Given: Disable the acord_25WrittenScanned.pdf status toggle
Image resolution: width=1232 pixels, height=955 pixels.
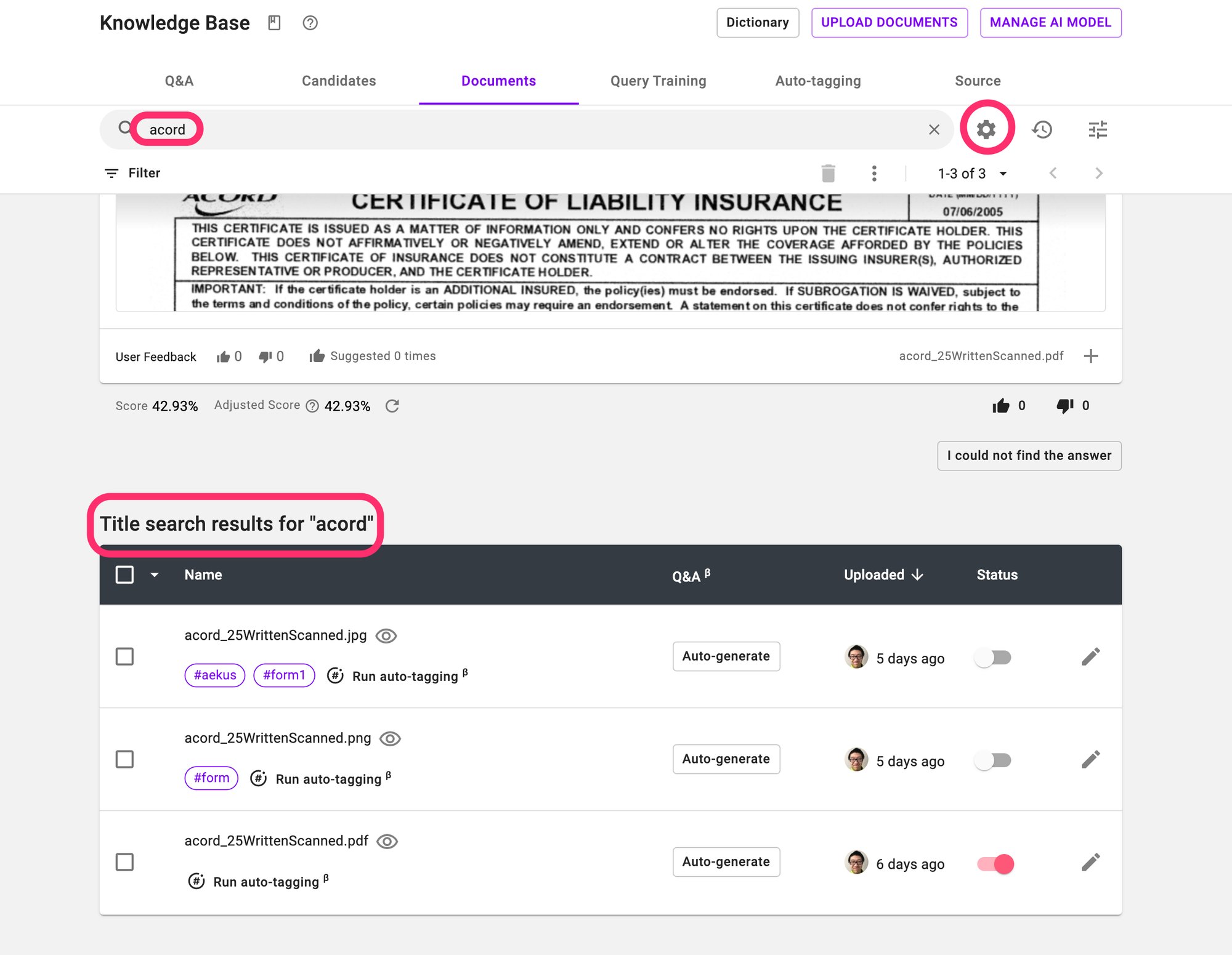Looking at the screenshot, I should [x=995, y=864].
